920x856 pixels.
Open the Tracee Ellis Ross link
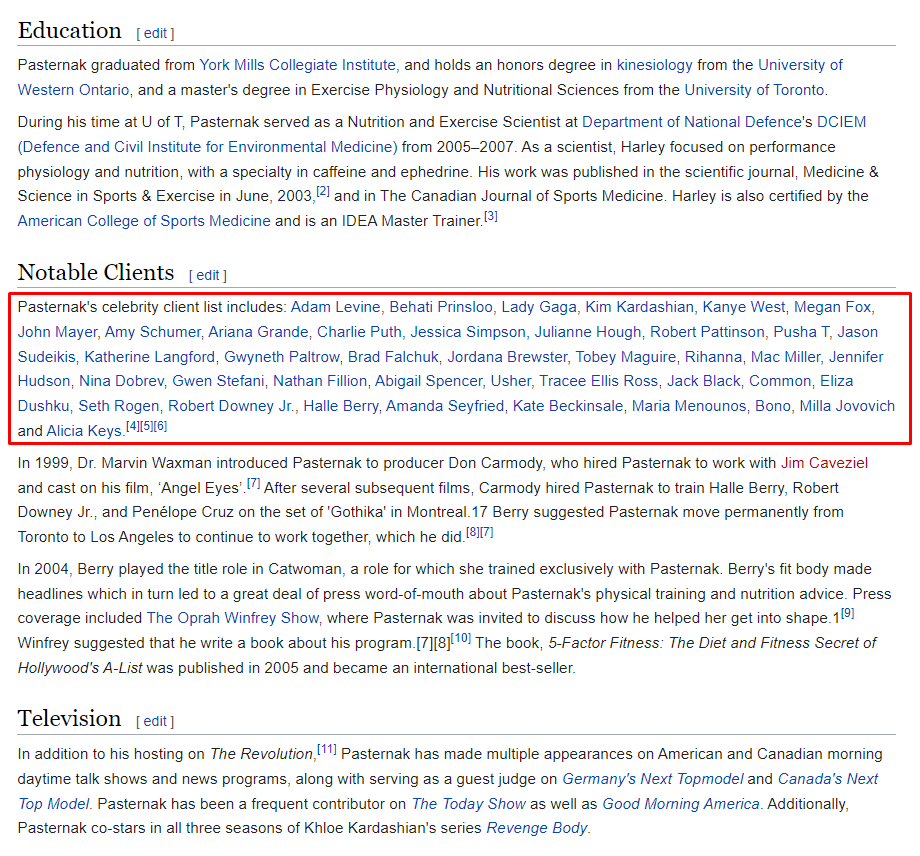tap(598, 381)
